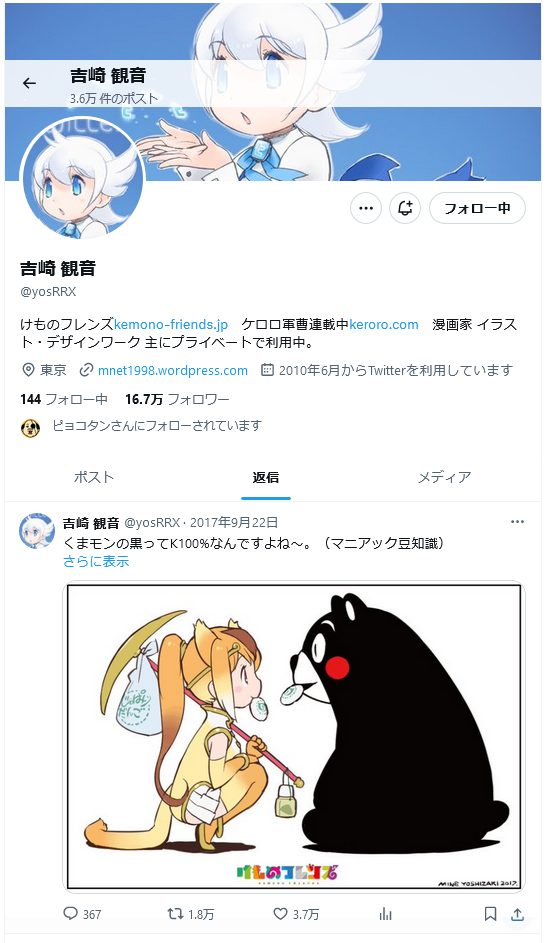This screenshot has height=943, width=548.
Task: Like the tweet with the heart icon
Action: click(x=280, y=914)
